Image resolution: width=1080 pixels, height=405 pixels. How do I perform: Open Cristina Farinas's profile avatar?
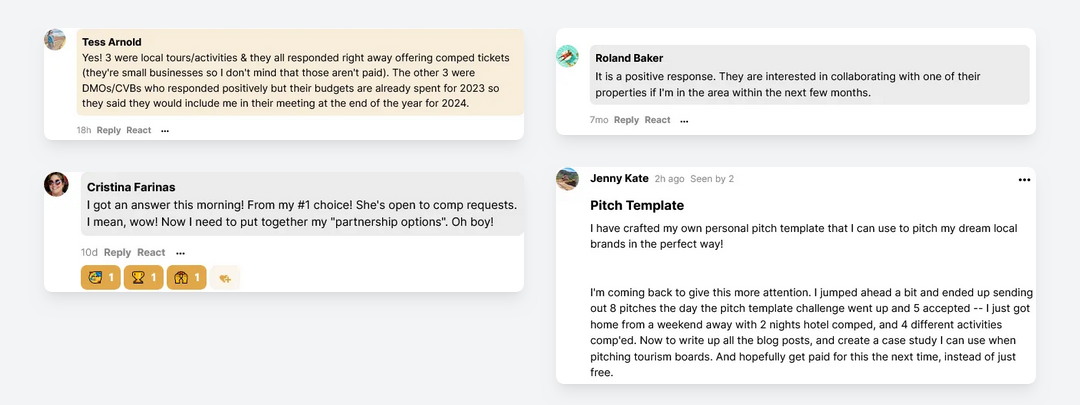point(56,184)
